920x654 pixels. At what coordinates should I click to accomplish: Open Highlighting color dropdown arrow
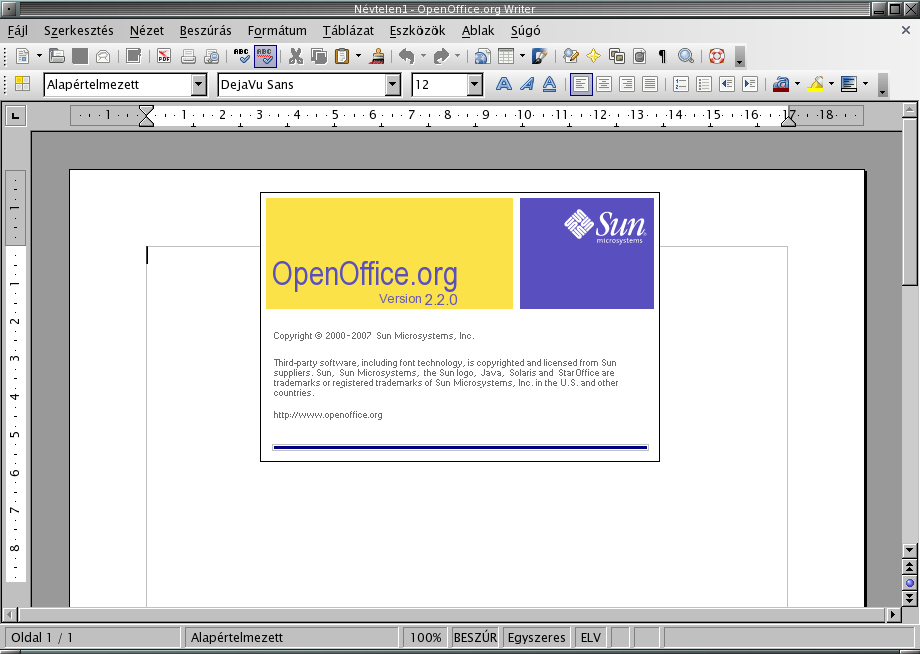pos(831,84)
